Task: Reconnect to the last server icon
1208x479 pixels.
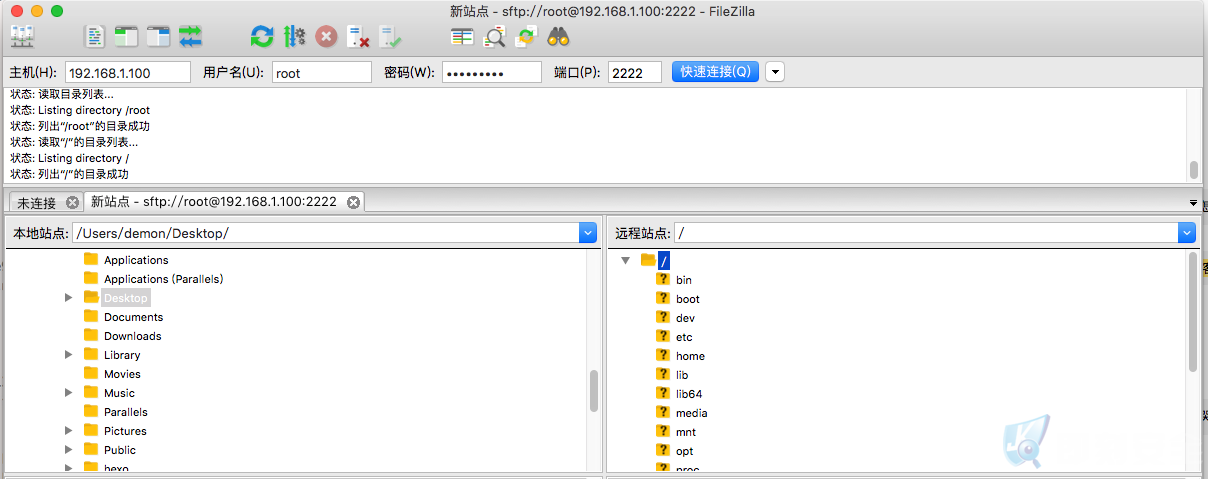Action: tap(390, 37)
